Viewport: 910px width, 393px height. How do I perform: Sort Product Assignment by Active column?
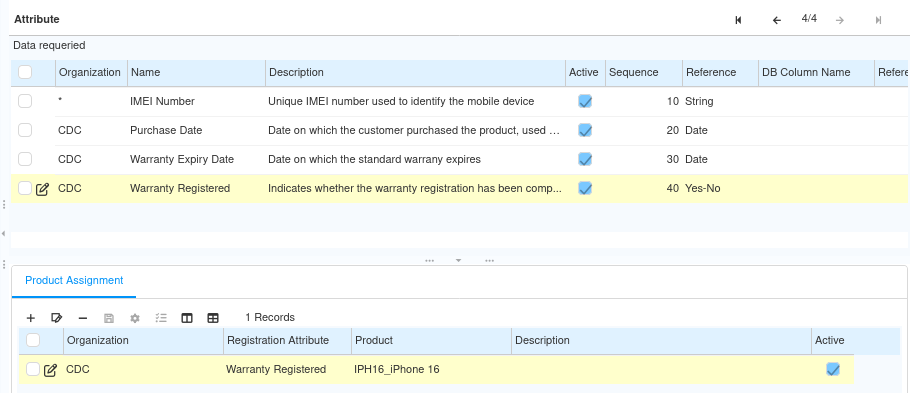[x=833, y=341]
